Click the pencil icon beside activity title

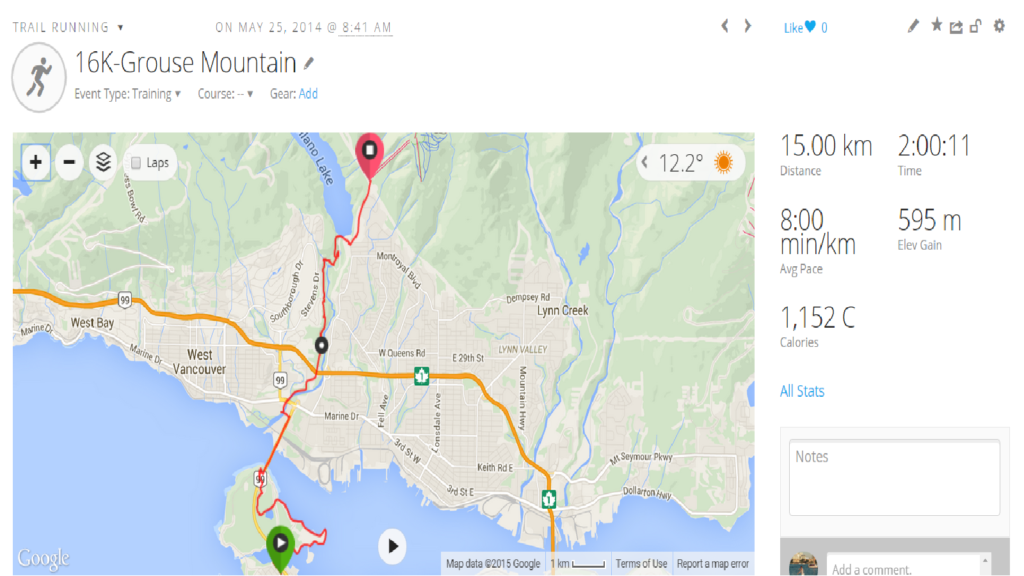[x=309, y=63]
